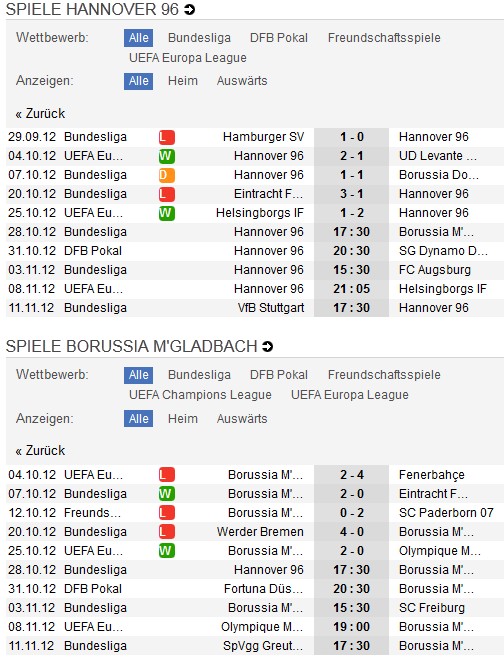The height and width of the screenshot is (659, 504).
Task: Click green W badge for UD Levante match
Action: [167, 156]
